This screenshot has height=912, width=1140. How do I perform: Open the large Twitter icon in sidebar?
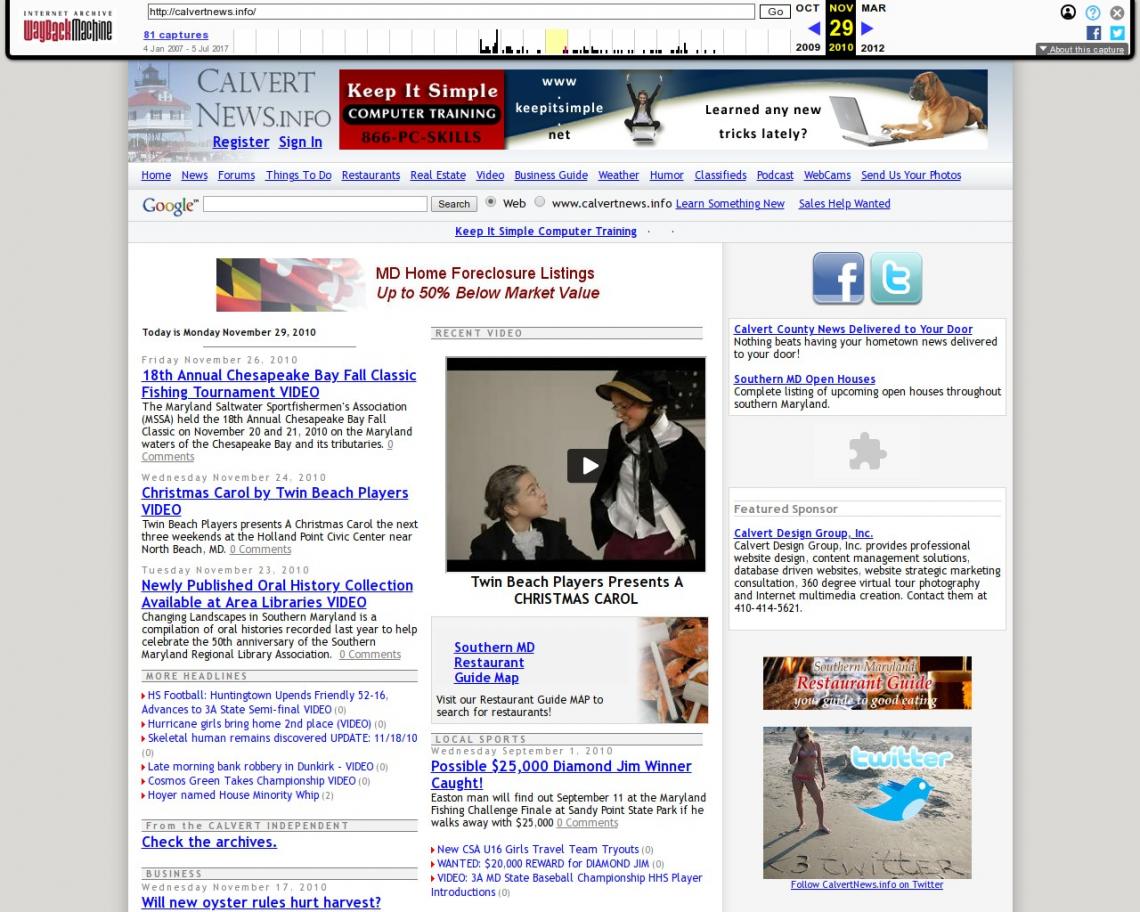click(x=896, y=278)
